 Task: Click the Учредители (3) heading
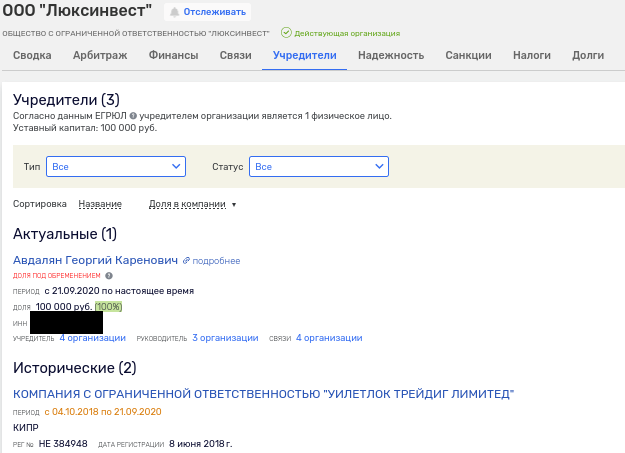[x=66, y=100]
